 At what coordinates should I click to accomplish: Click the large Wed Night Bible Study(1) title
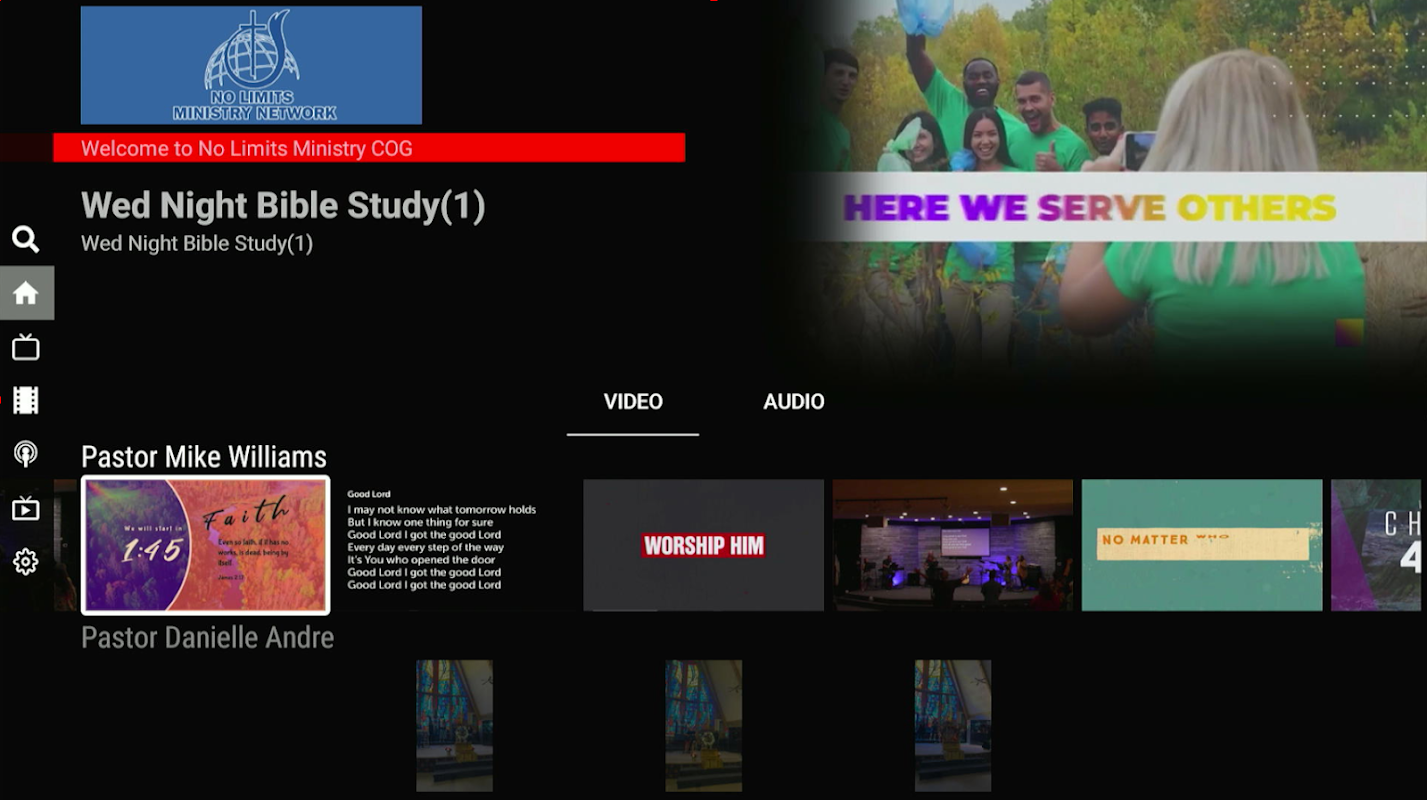[283, 206]
